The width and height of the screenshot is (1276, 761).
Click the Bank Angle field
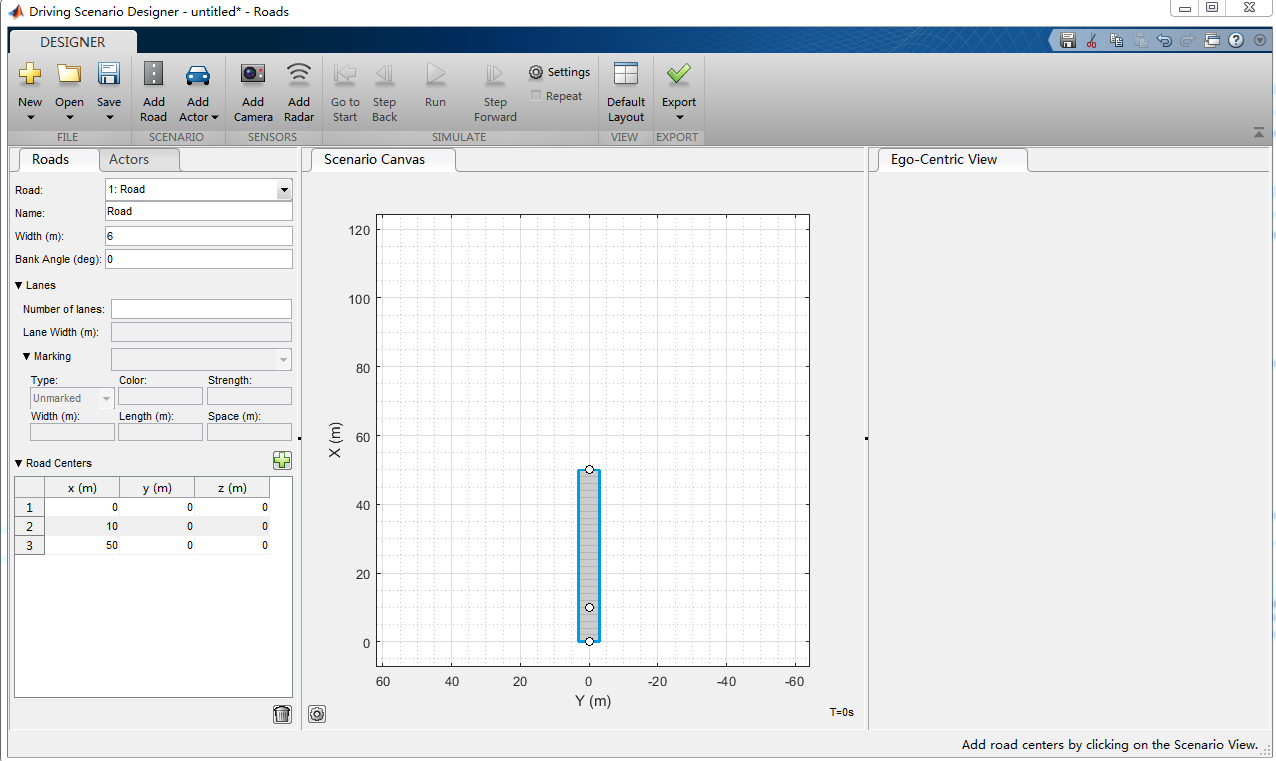pos(199,259)
